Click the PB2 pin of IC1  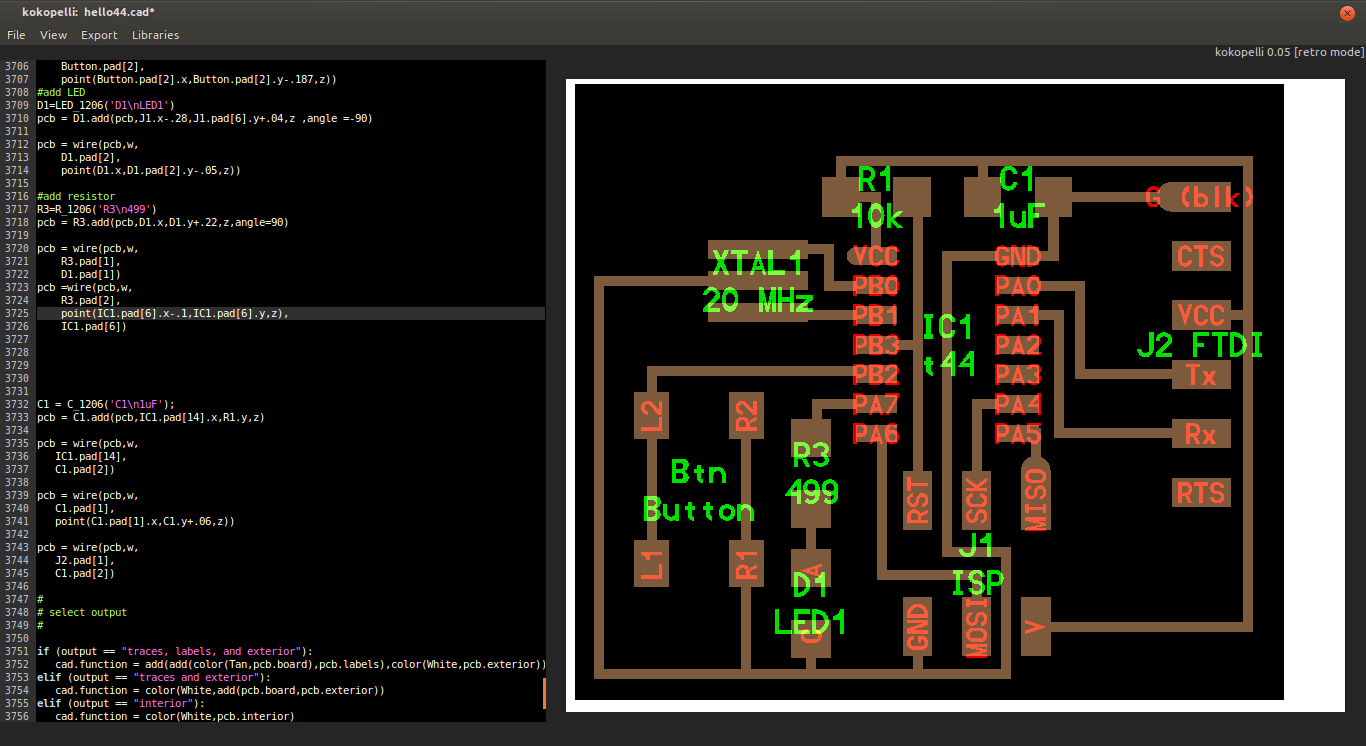click(876, 375)
